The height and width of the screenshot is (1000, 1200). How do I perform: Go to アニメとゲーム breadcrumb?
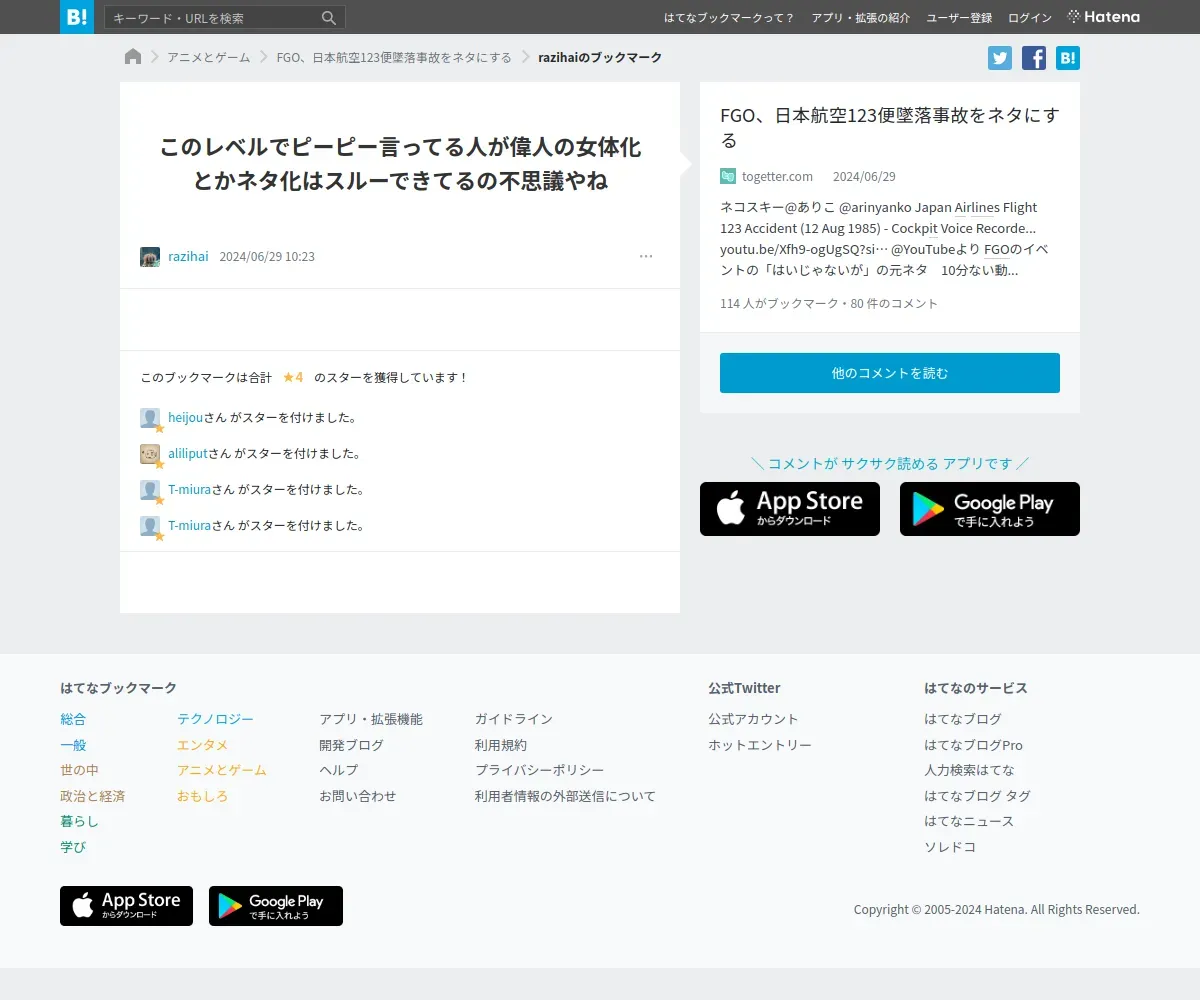pyautogui.click(x=209, y=57)
